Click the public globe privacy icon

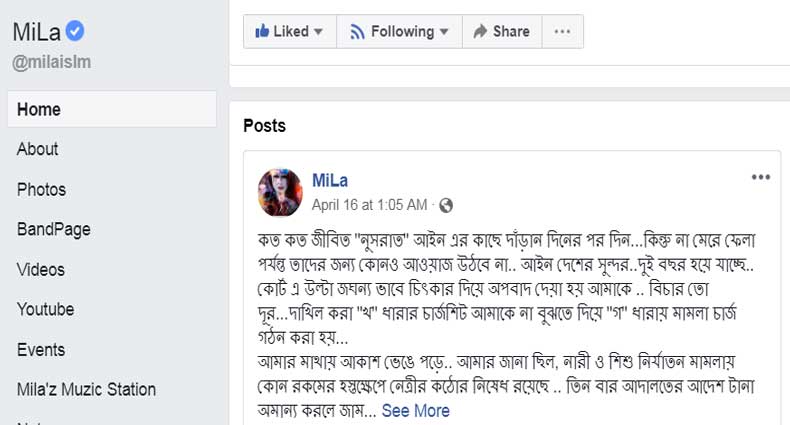446,205
